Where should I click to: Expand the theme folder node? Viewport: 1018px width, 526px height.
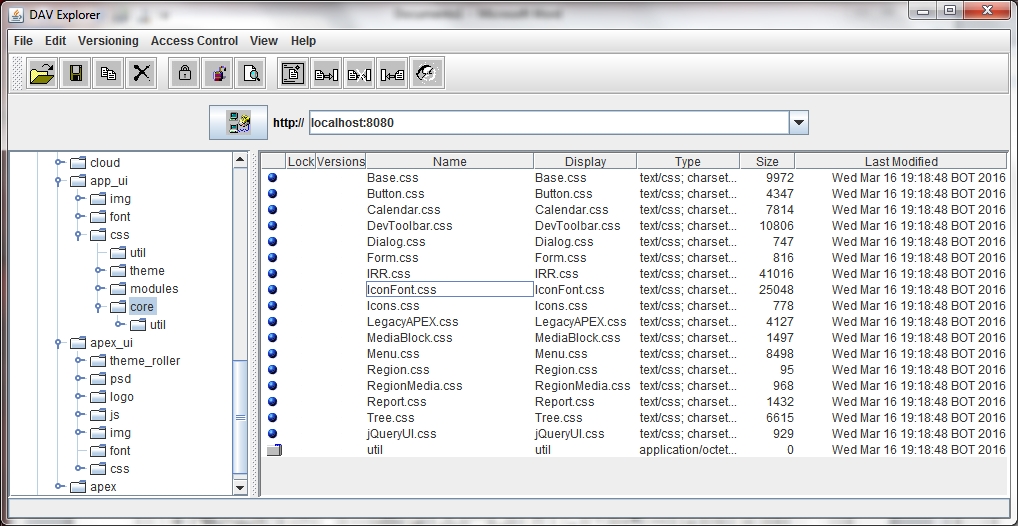(99, 270)
